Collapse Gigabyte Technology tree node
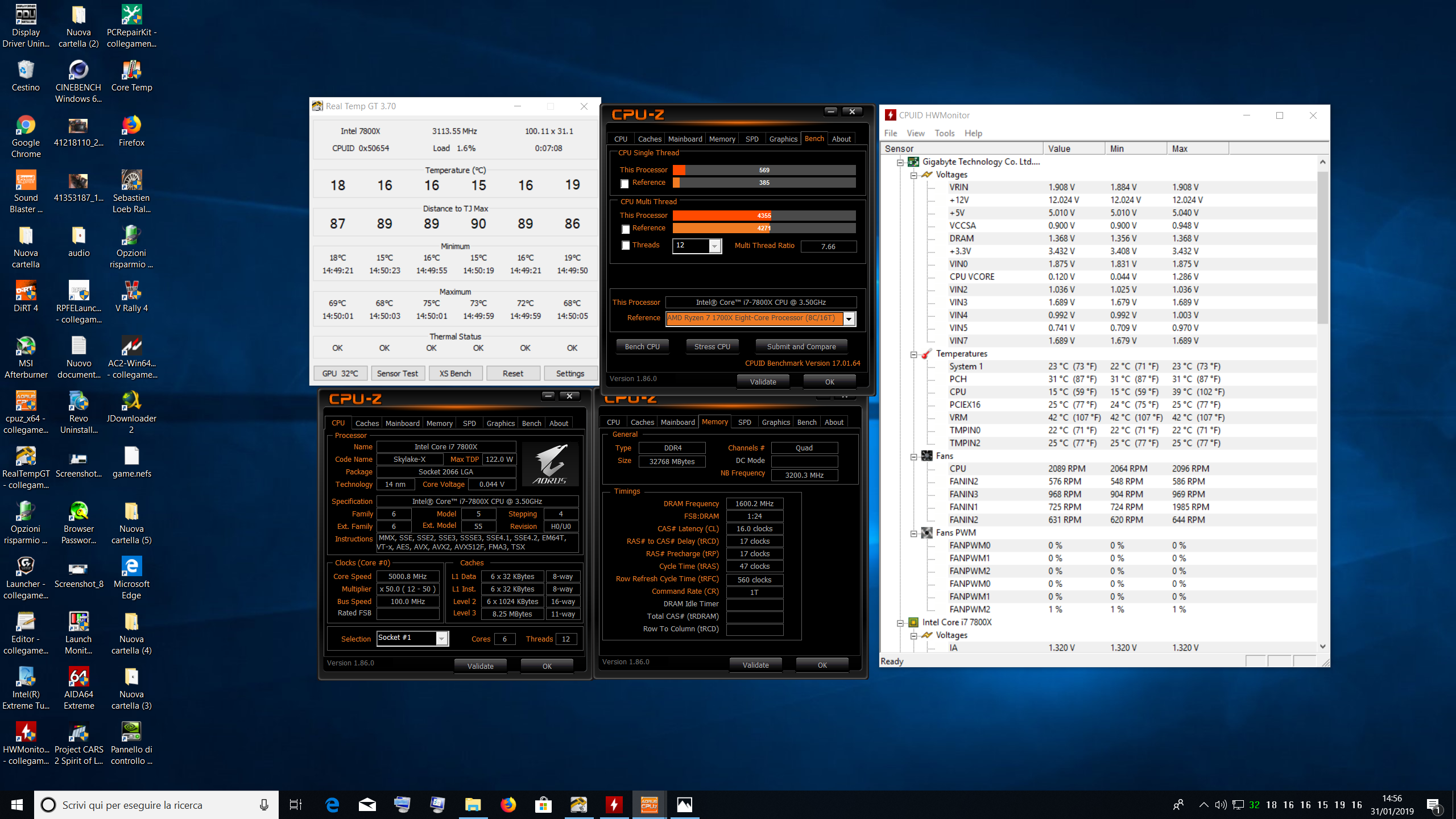1456x819 pixels. [900, 163]
